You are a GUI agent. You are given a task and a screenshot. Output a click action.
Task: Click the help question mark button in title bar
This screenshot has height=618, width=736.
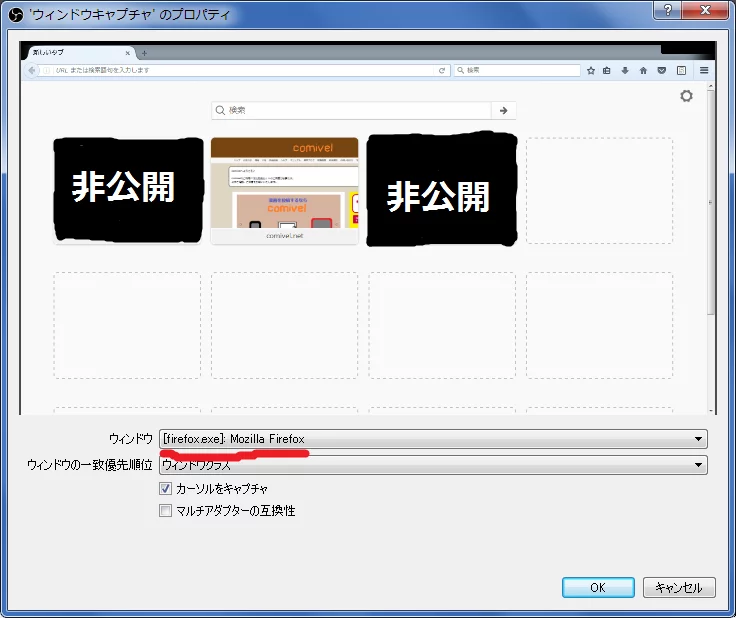[x=667, y=10]
